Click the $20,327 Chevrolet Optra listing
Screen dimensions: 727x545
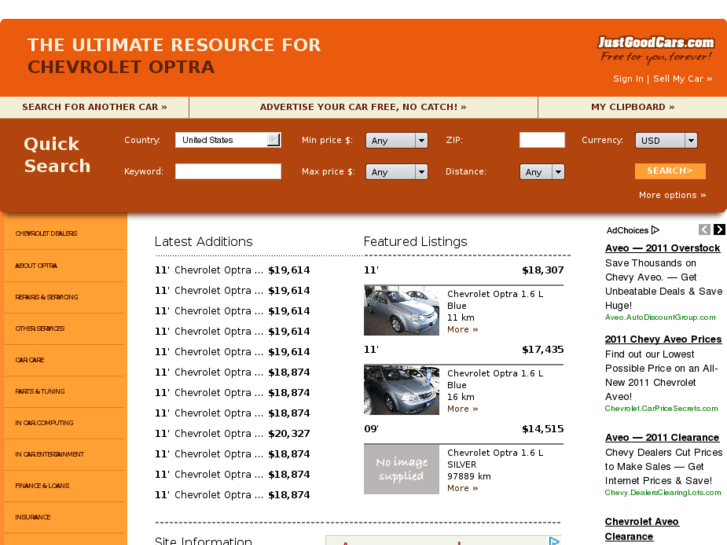(x=232, y=434)
